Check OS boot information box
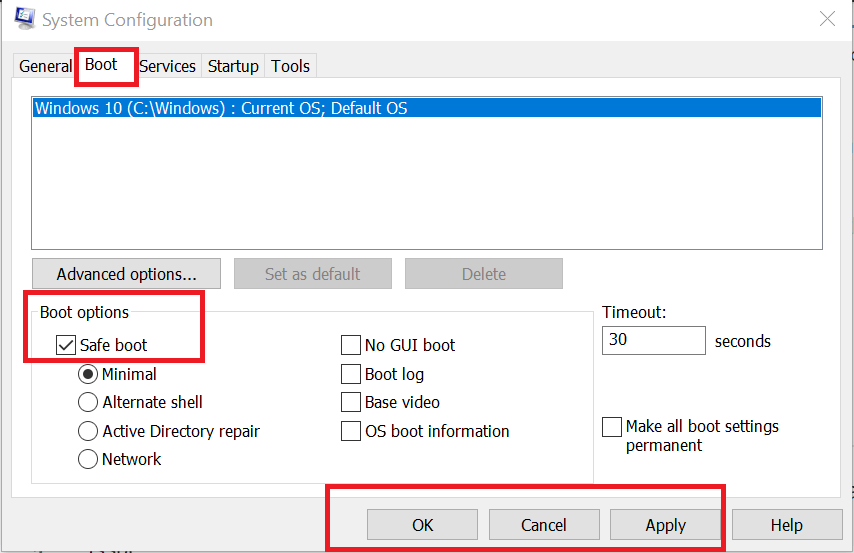The height and width of the screenshot is (553, 854). click(351, 431)
